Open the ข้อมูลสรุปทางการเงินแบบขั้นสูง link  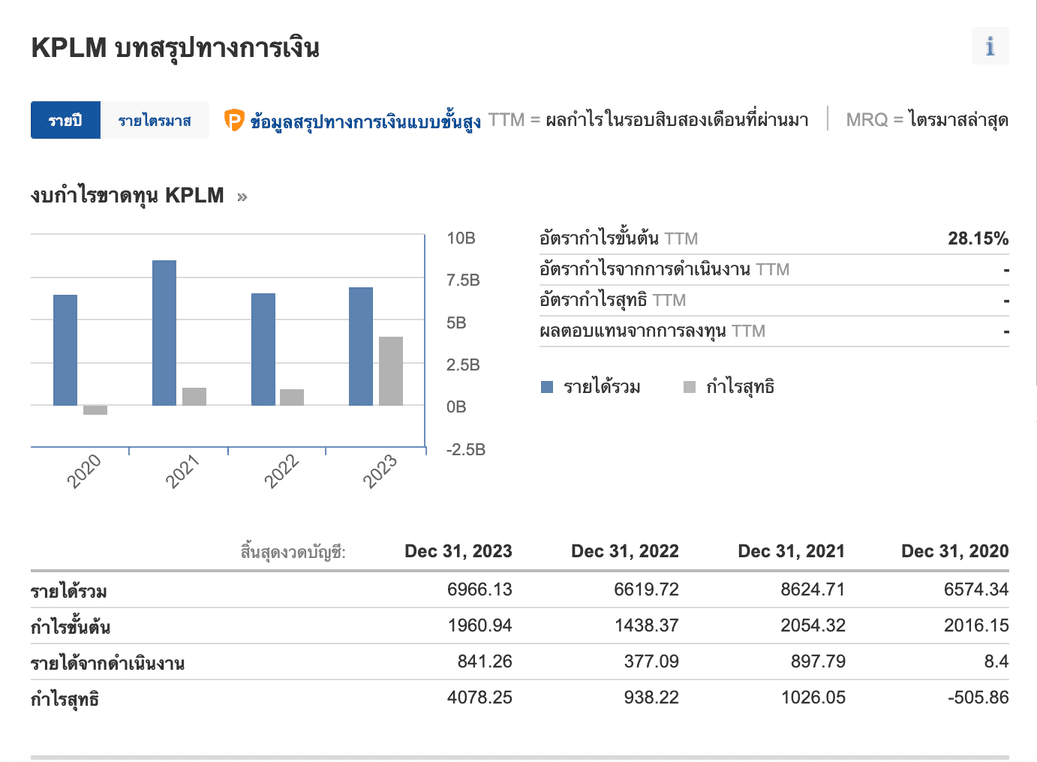(366, 122)
